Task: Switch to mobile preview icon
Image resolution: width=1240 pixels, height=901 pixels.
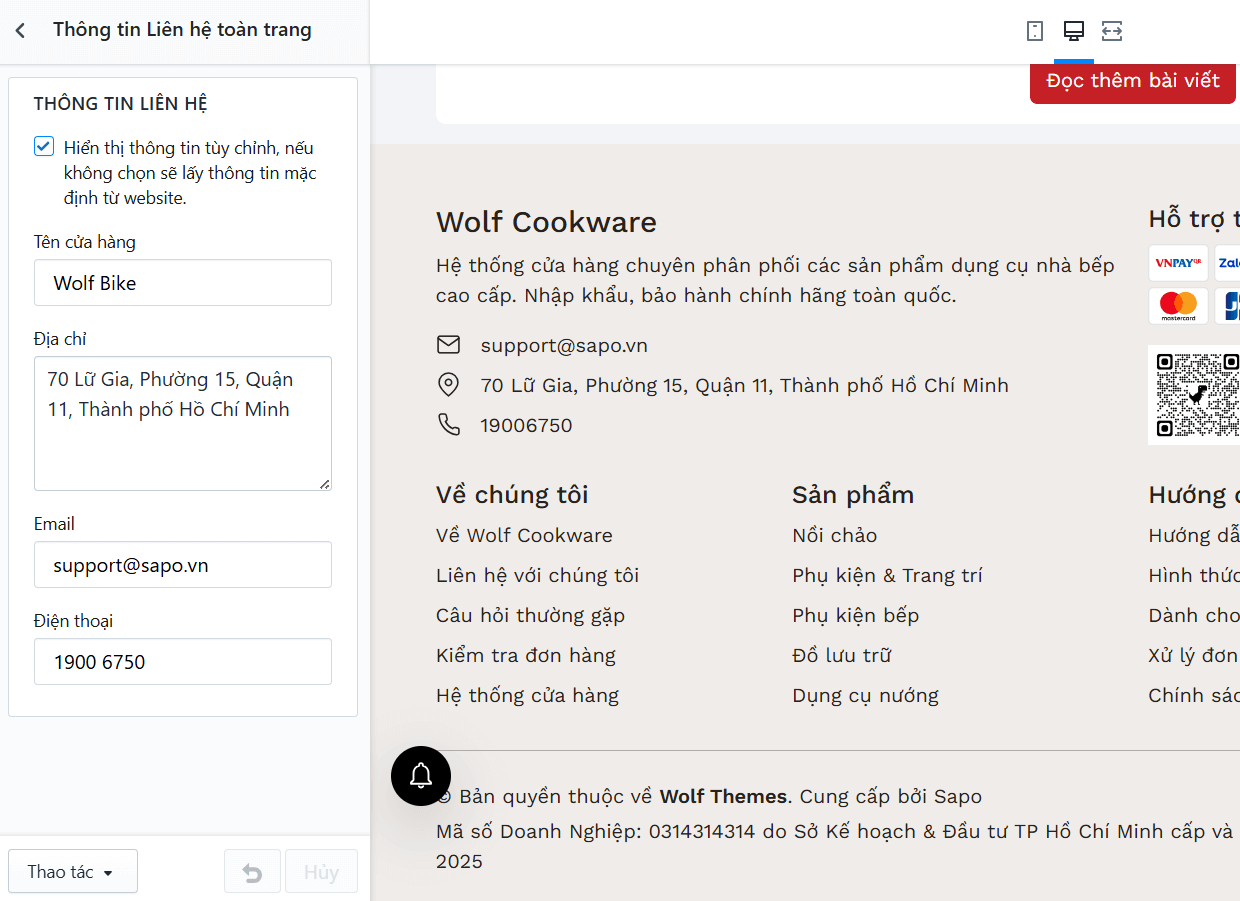Action: (1035, 31)
